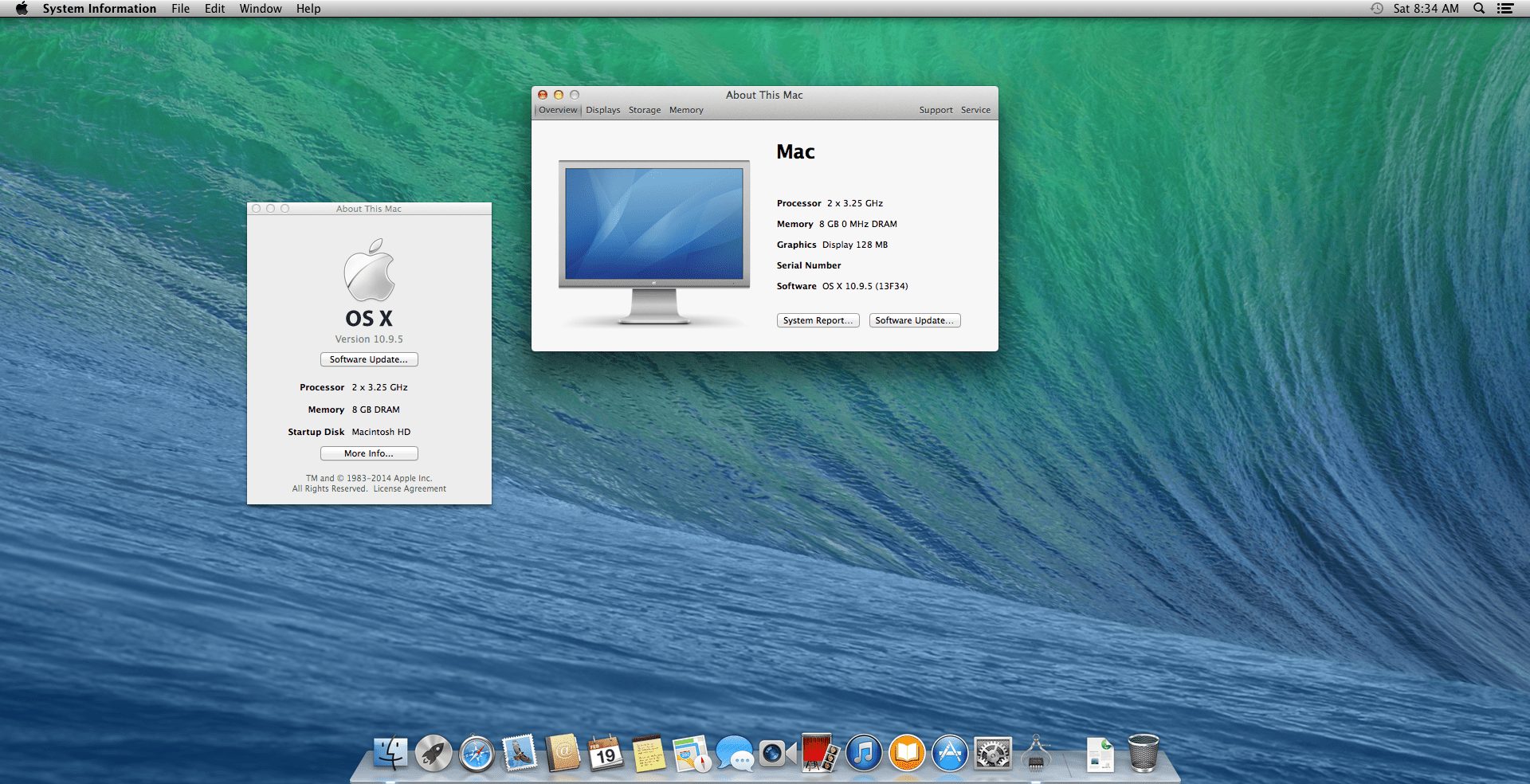The width and height of the screenshot is (1530, 784).
Task: Open Calendar icon showing 19
Action: [x=606, y=753]
